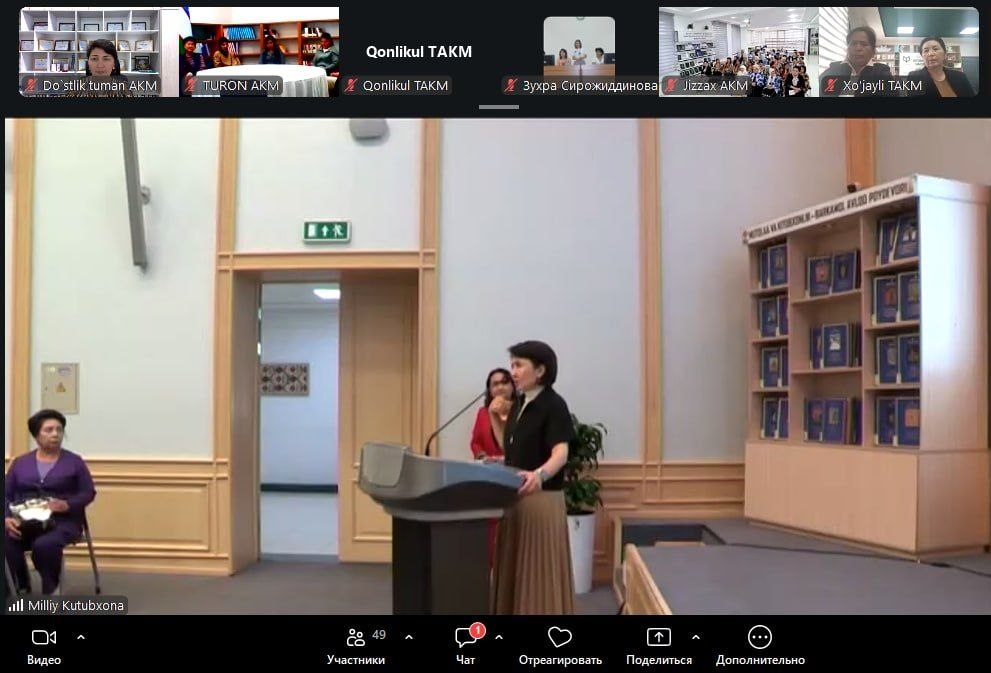Click the Отреагировать heart reaction icon
Viewport: 991px width, 673px height.
(560, 638)
